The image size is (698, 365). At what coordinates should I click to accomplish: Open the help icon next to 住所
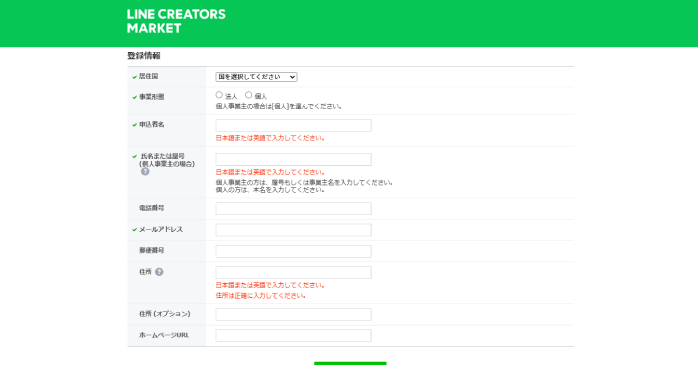point(159,272)
